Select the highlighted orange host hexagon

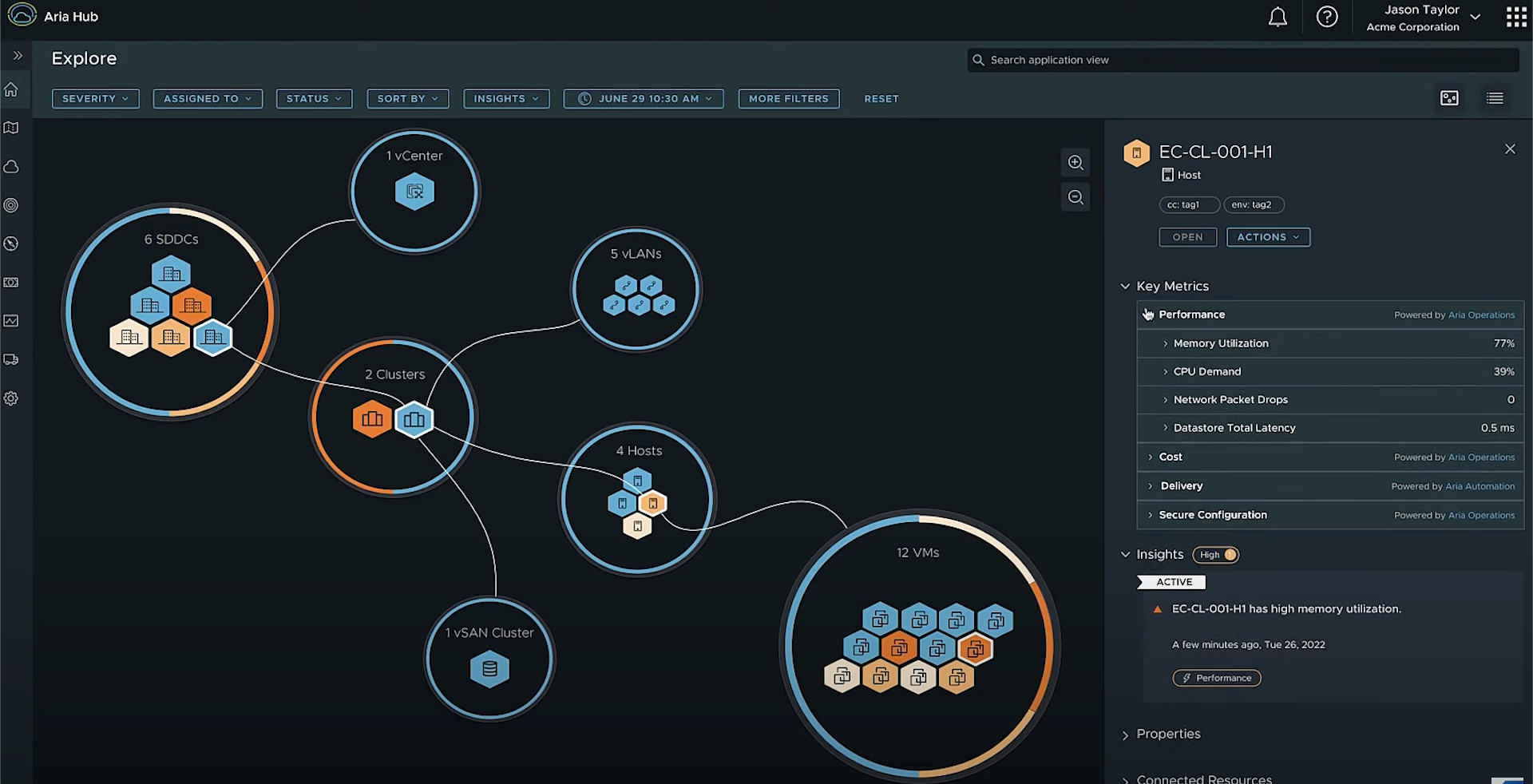click(652, 504)
